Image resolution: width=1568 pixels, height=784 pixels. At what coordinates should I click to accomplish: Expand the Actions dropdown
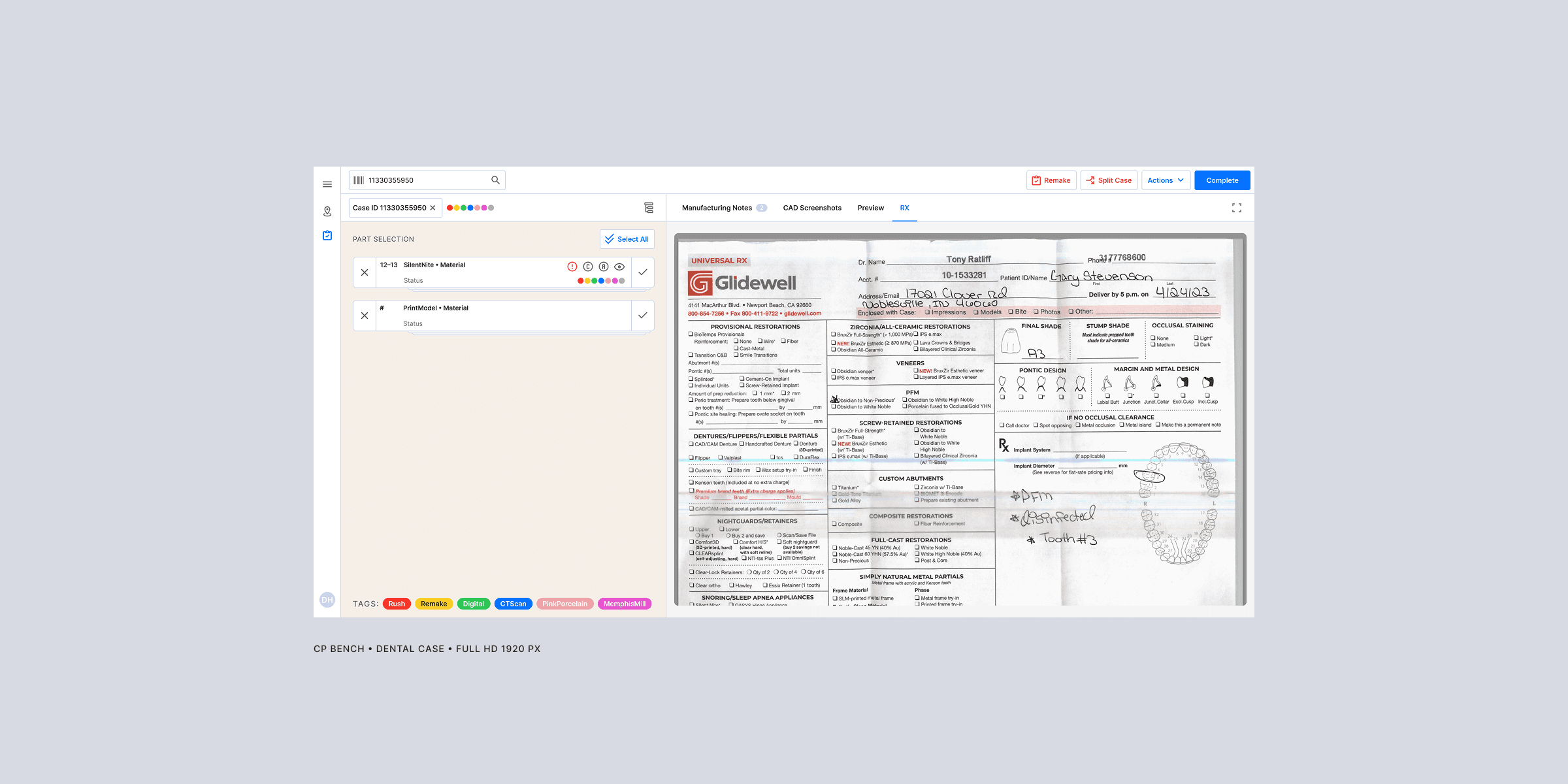coord(1166,180)
